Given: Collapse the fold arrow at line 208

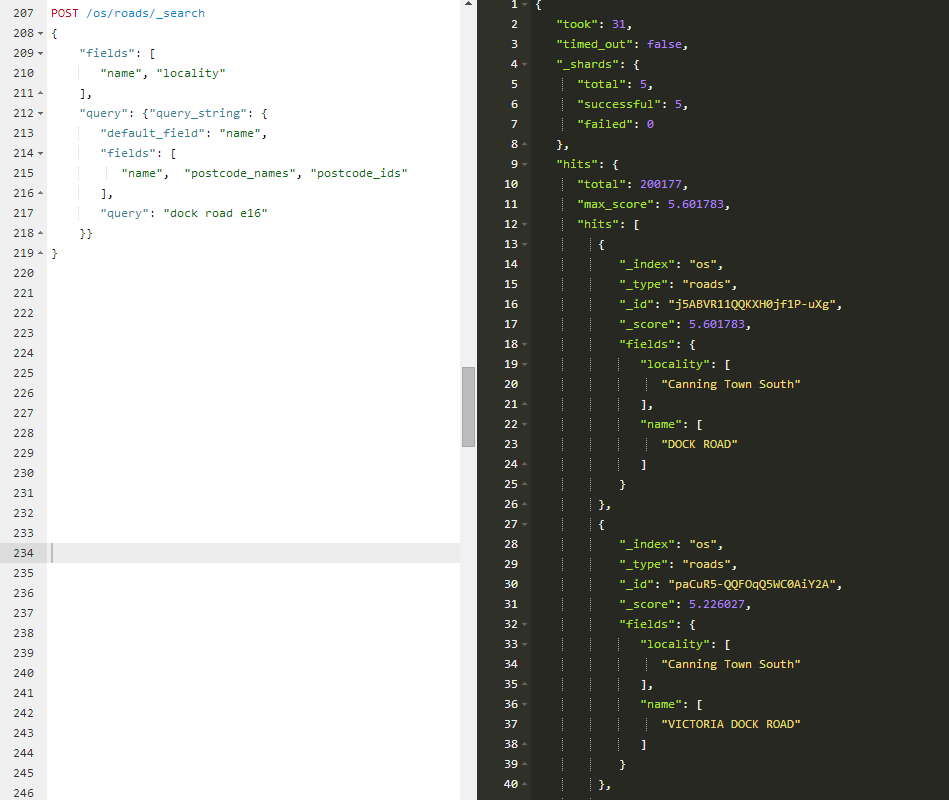Looking at the screenshot, I should point(41,33).
